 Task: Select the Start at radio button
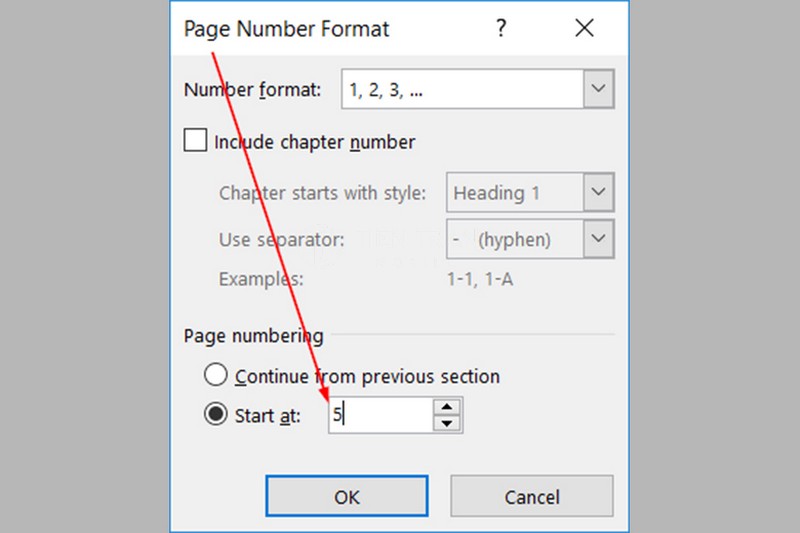[x=215, y=414]
